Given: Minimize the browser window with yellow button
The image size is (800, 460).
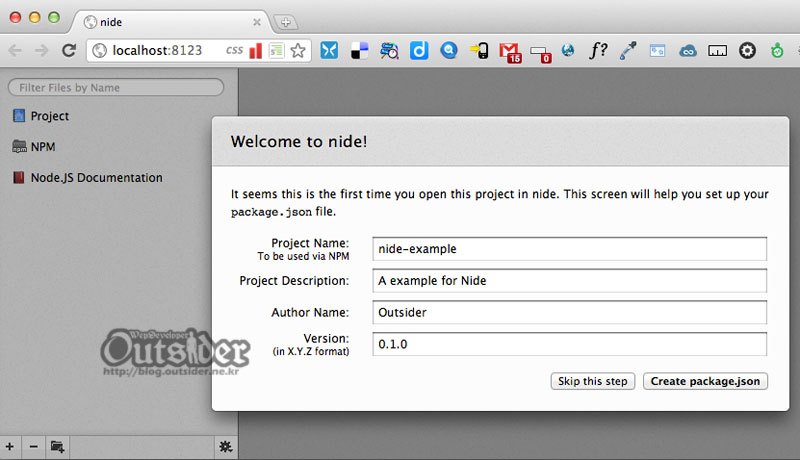Looking at the screenshot, I should point(34,17).
